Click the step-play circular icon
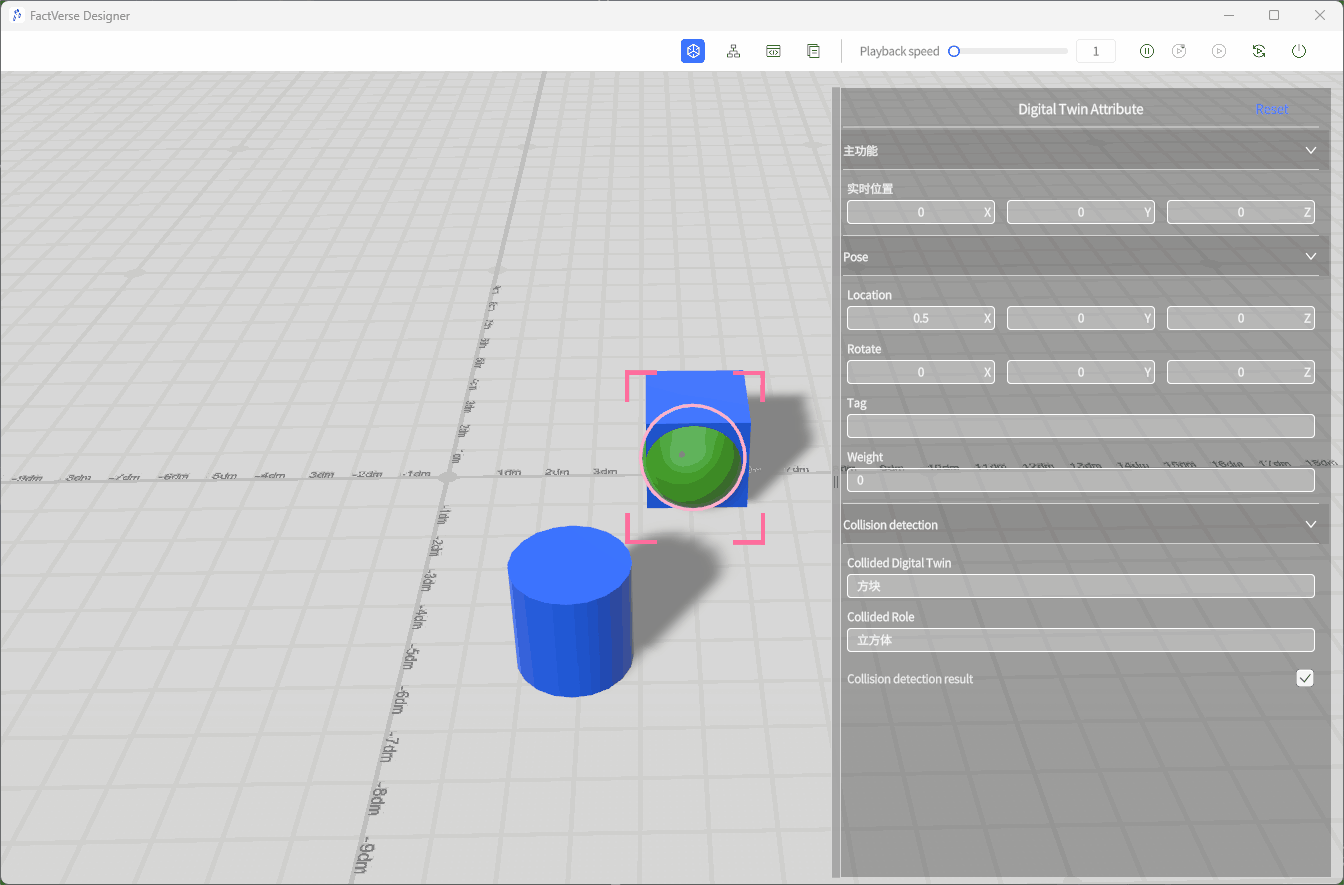Image resolution: width=1344 pixels, height=885 pixels. point(1179,51)
